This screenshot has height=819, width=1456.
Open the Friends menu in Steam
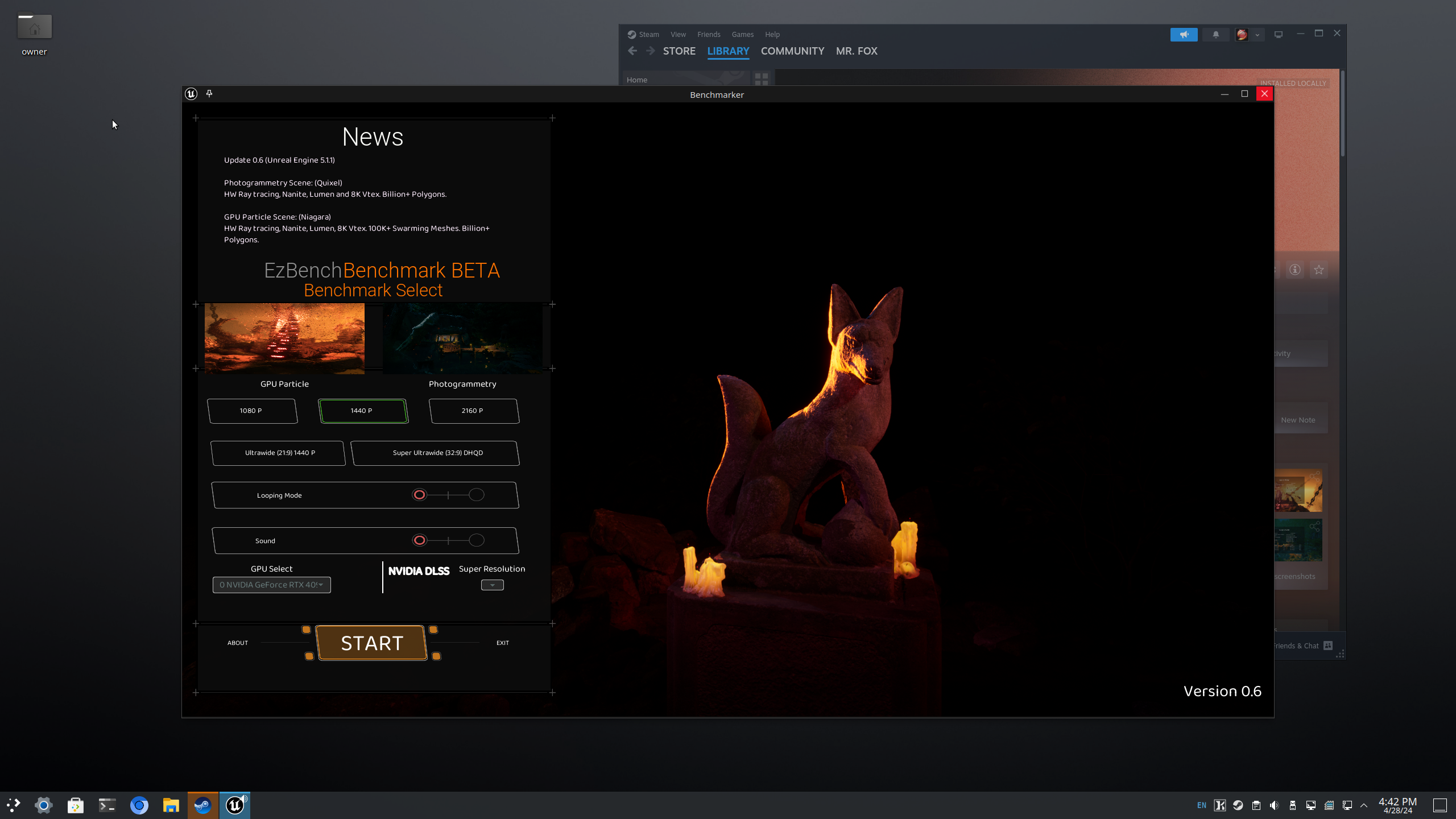(709, 35)
